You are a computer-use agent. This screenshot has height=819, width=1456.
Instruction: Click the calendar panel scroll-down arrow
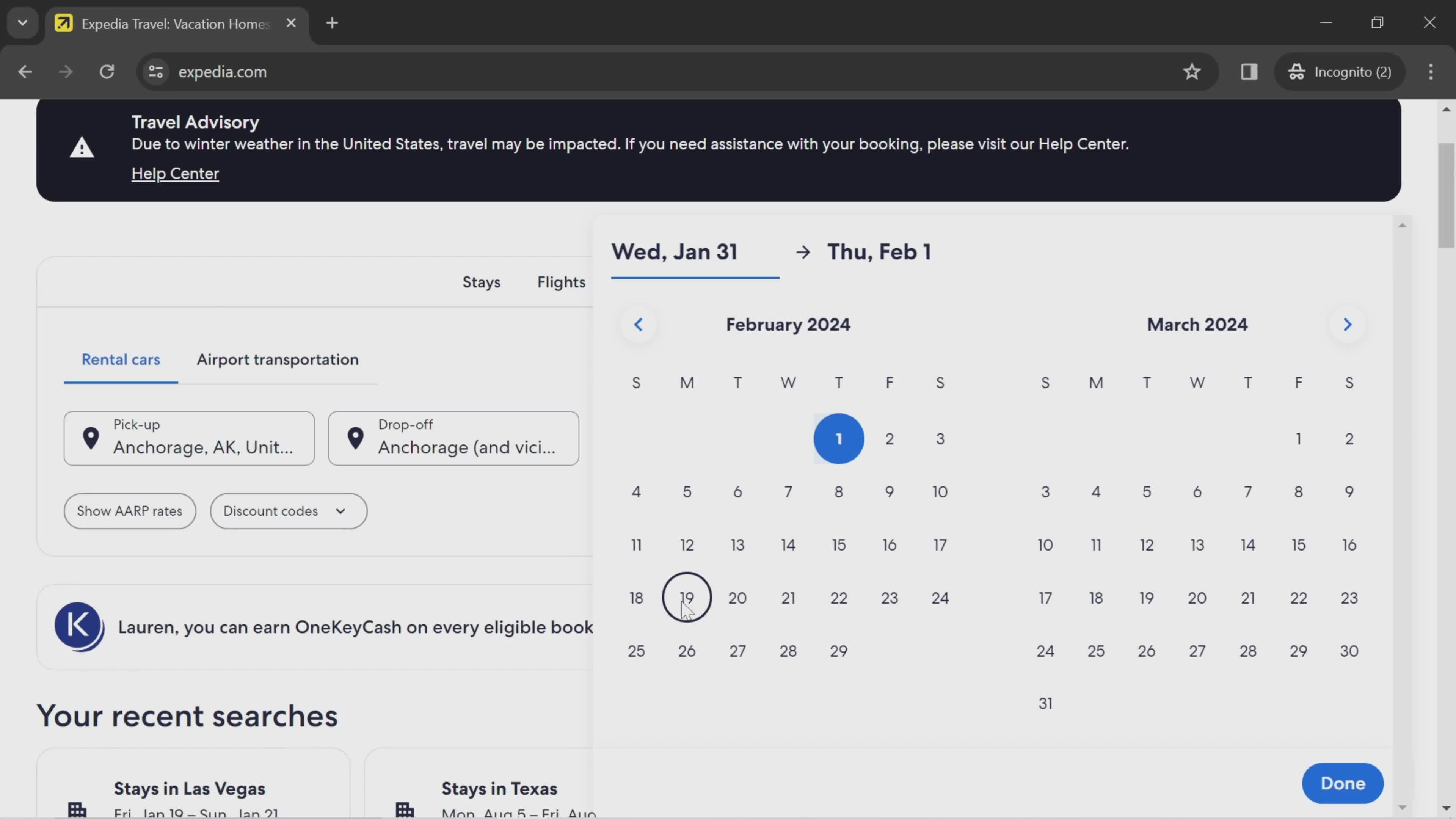(x=1402, y=807)
